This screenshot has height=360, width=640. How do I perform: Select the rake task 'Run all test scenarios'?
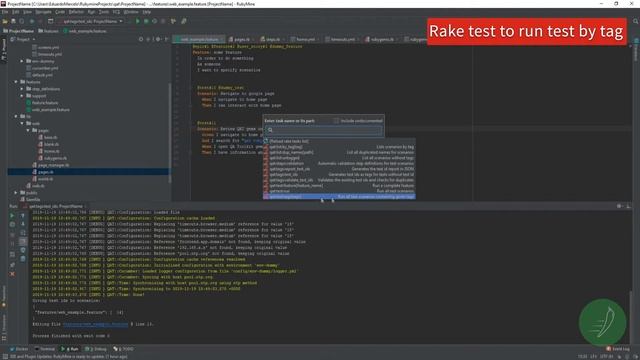(x=339, y=191)
